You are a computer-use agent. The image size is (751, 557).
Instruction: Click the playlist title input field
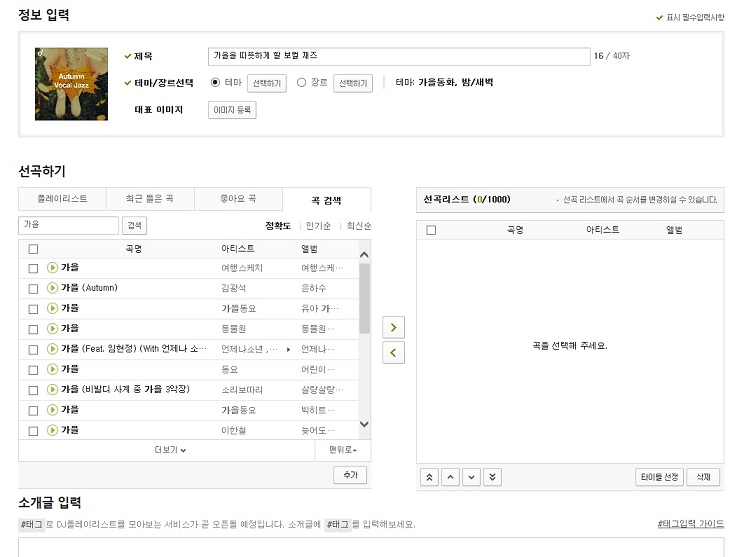click(x=398, y=56)
